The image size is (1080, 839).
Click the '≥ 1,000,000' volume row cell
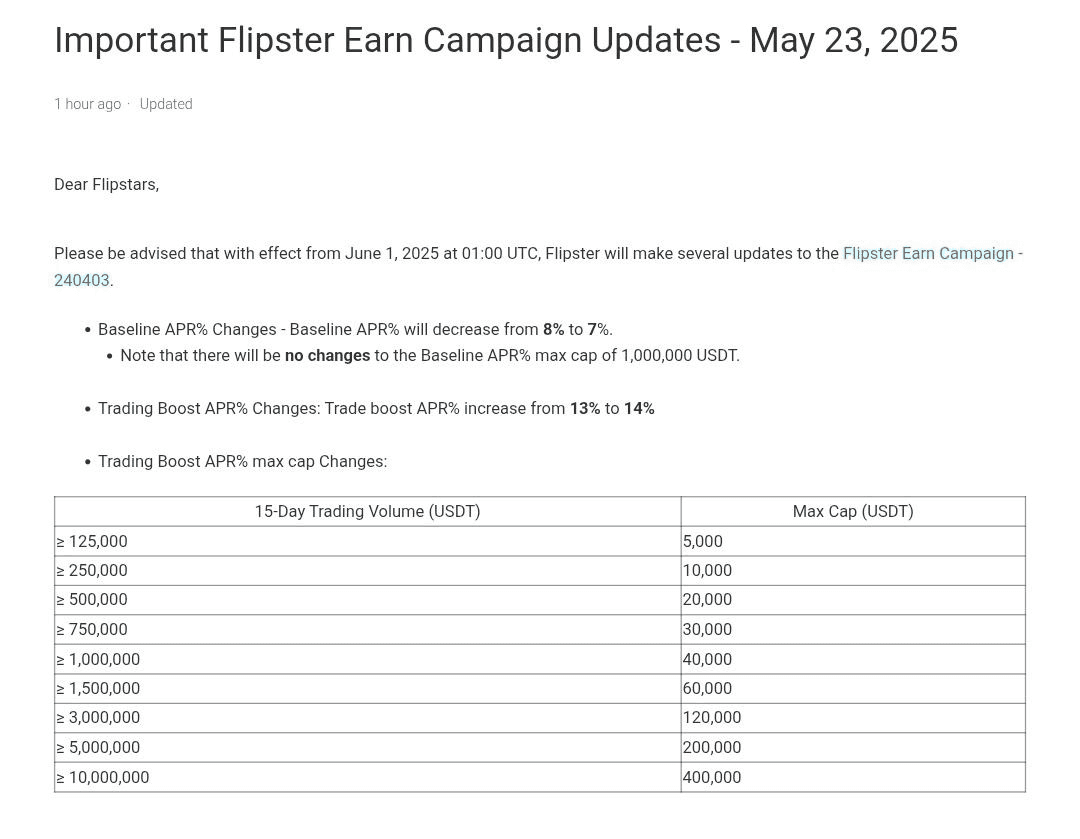[x=368, y=659]
